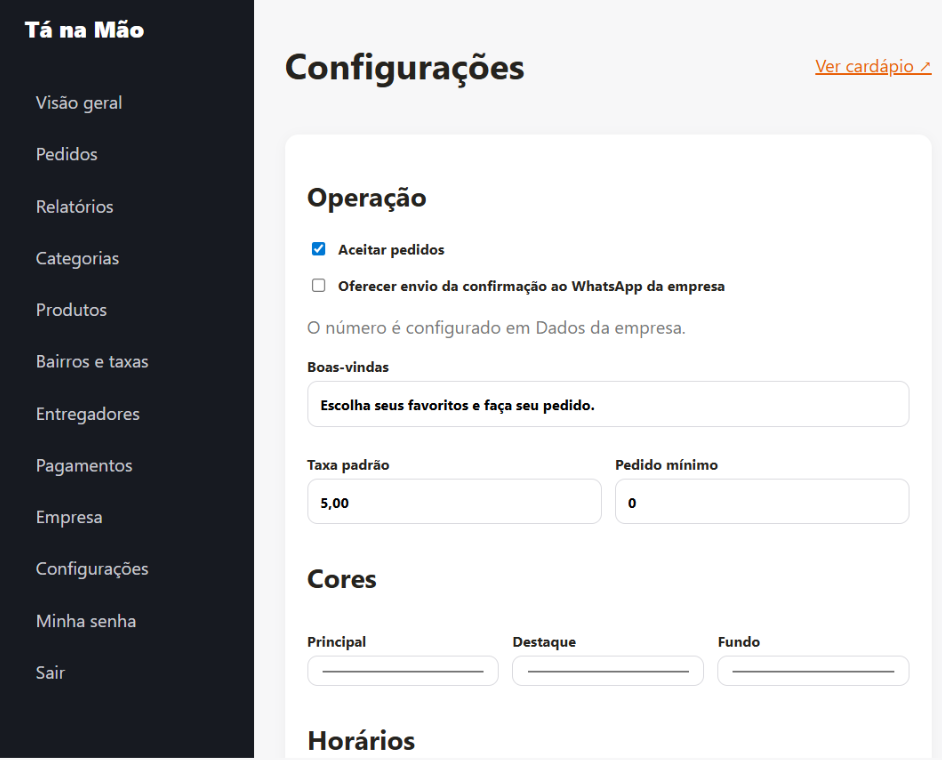
Task: Go to Pedidos in the sidebar
Action: point(66,154)
